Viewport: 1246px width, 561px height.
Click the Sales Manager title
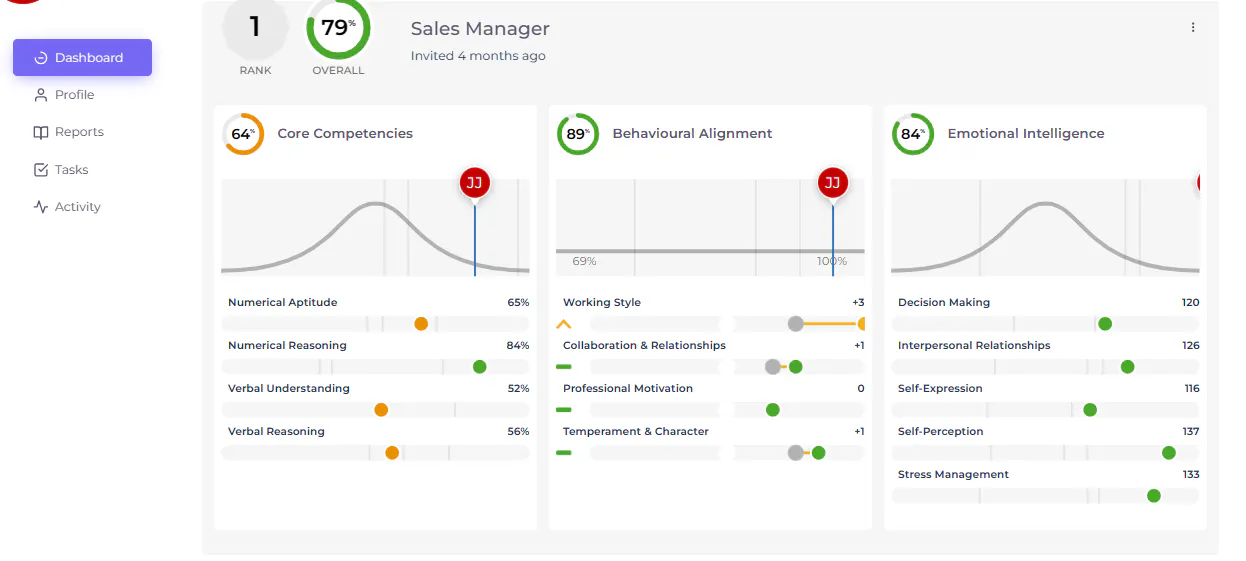coord(480,29)
